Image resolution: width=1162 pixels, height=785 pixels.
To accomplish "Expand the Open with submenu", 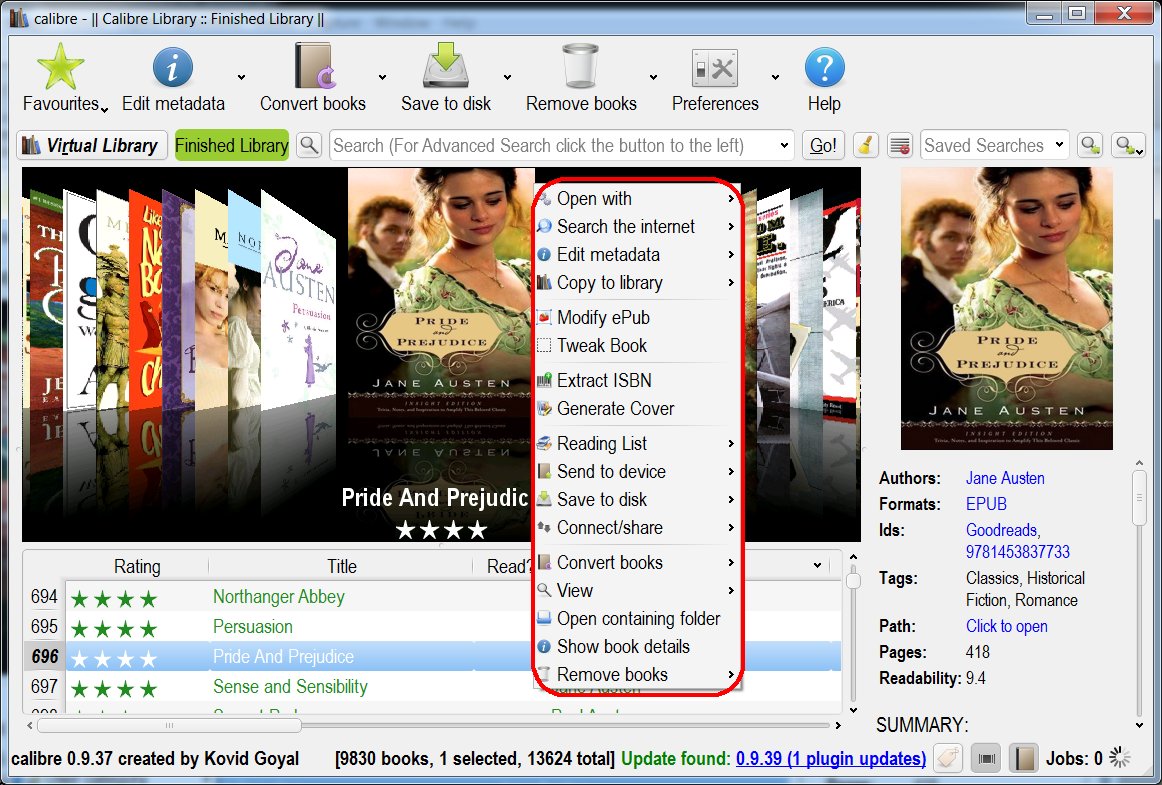I will 637,199.
